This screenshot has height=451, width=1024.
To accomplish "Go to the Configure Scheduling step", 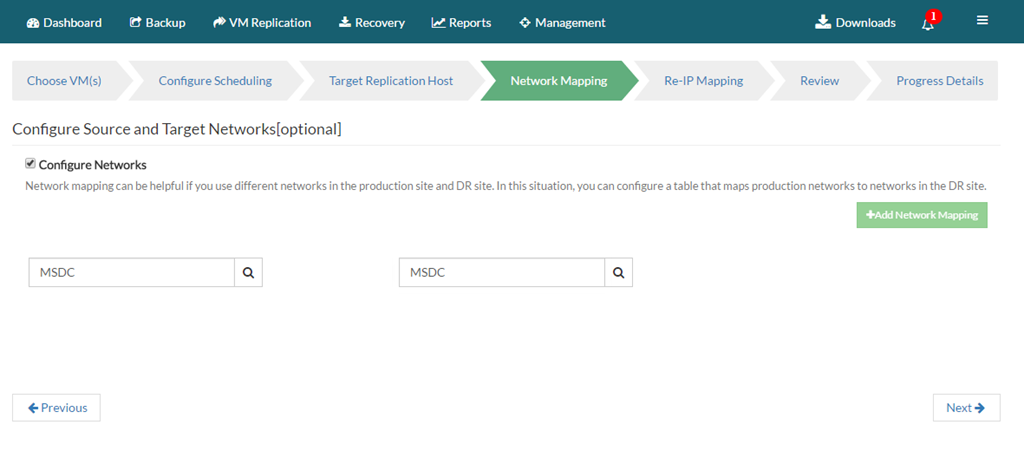I will (x=215, y=81).
